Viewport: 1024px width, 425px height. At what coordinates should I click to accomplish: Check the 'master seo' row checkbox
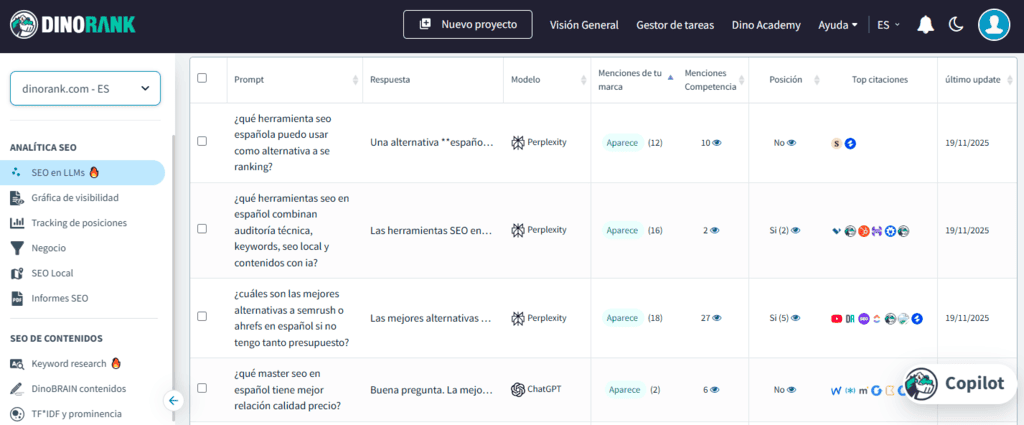tap(202, 388)
